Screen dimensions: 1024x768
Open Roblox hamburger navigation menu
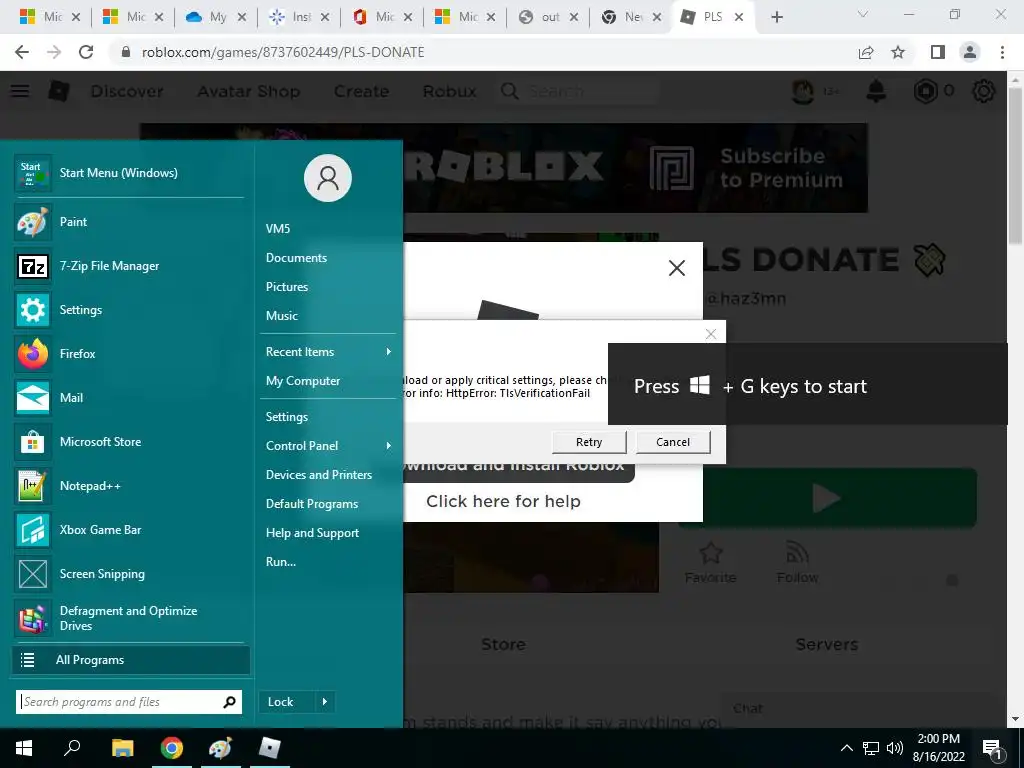(20, 91)
